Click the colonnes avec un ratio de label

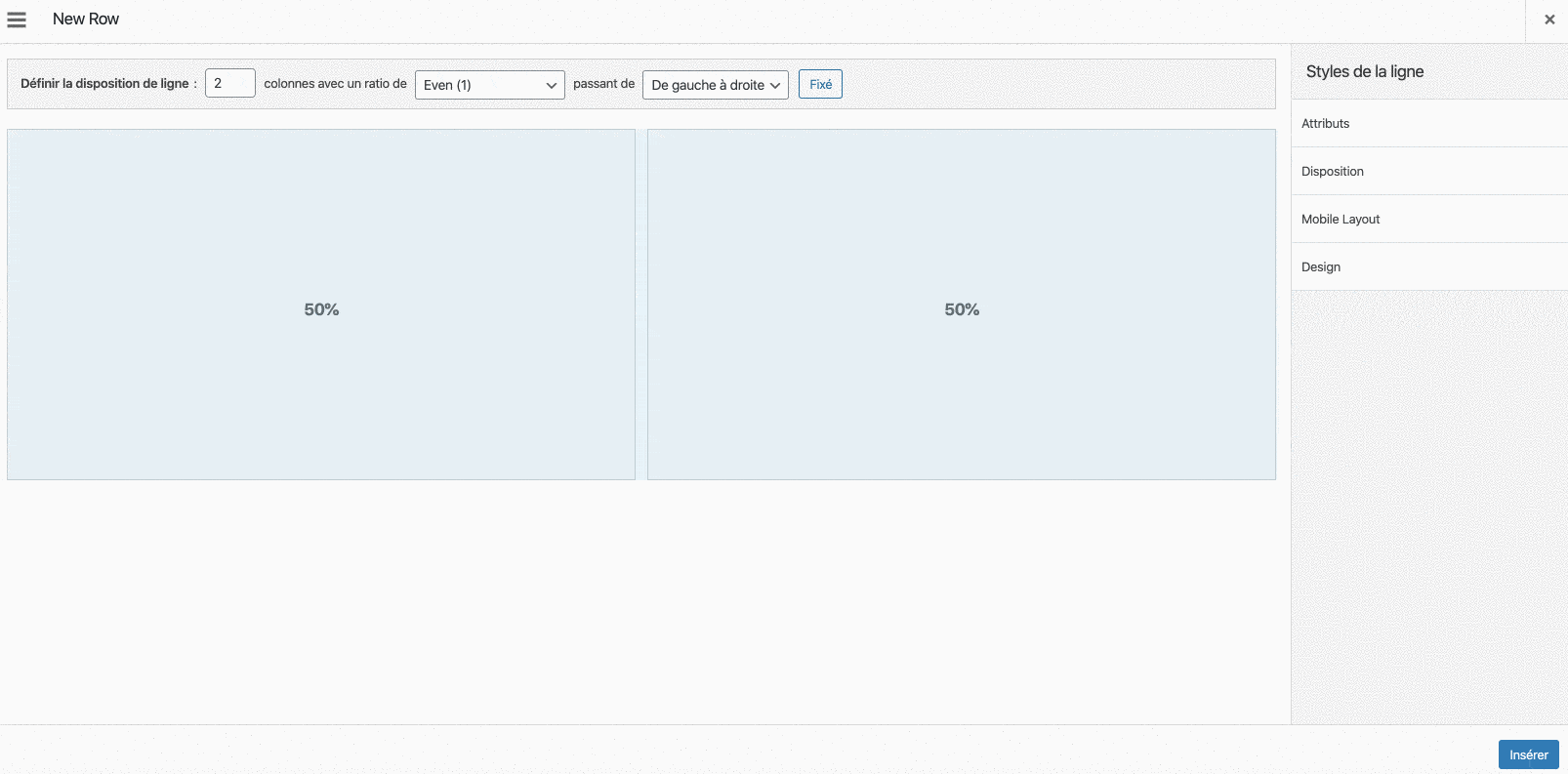click(335, 84)
